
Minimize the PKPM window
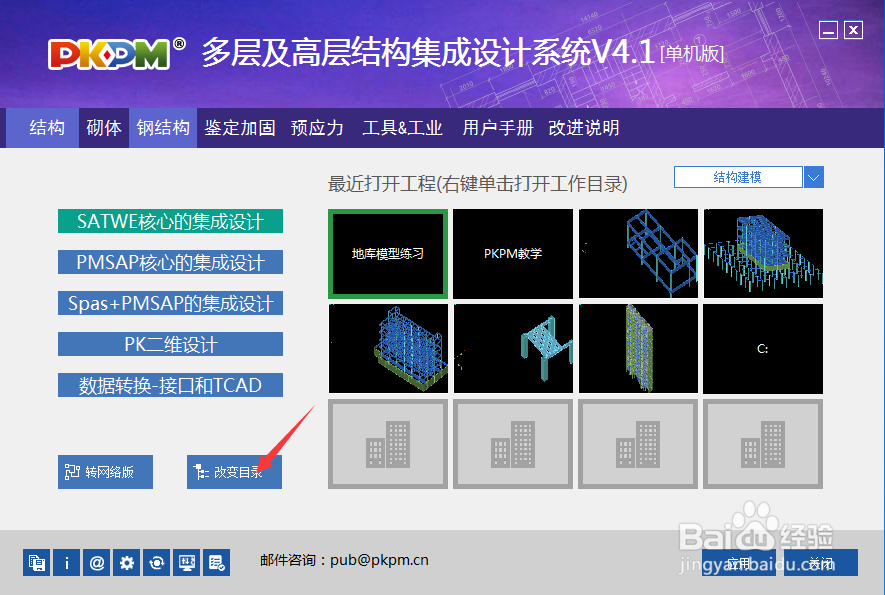[x=829, y=29]
